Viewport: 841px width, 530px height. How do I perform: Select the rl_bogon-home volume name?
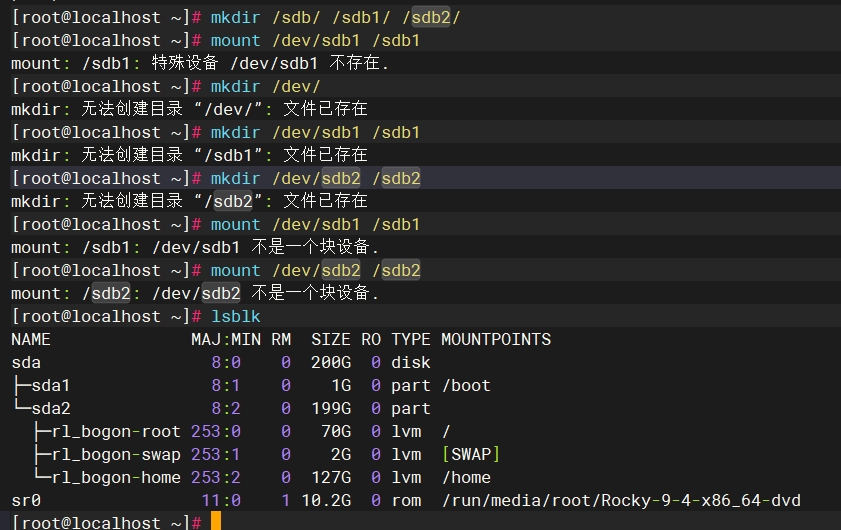116,478
